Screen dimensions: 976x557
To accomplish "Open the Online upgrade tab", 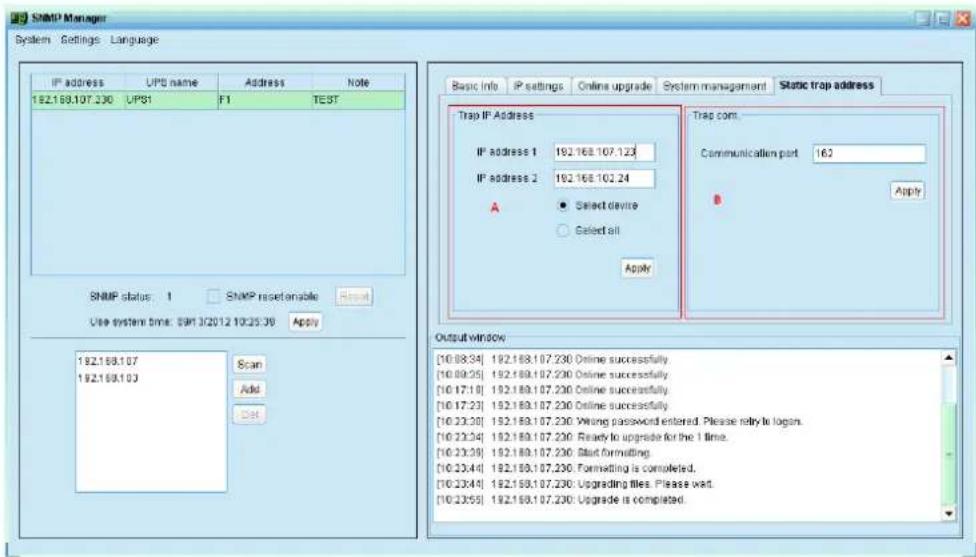I will coord(614,86).
